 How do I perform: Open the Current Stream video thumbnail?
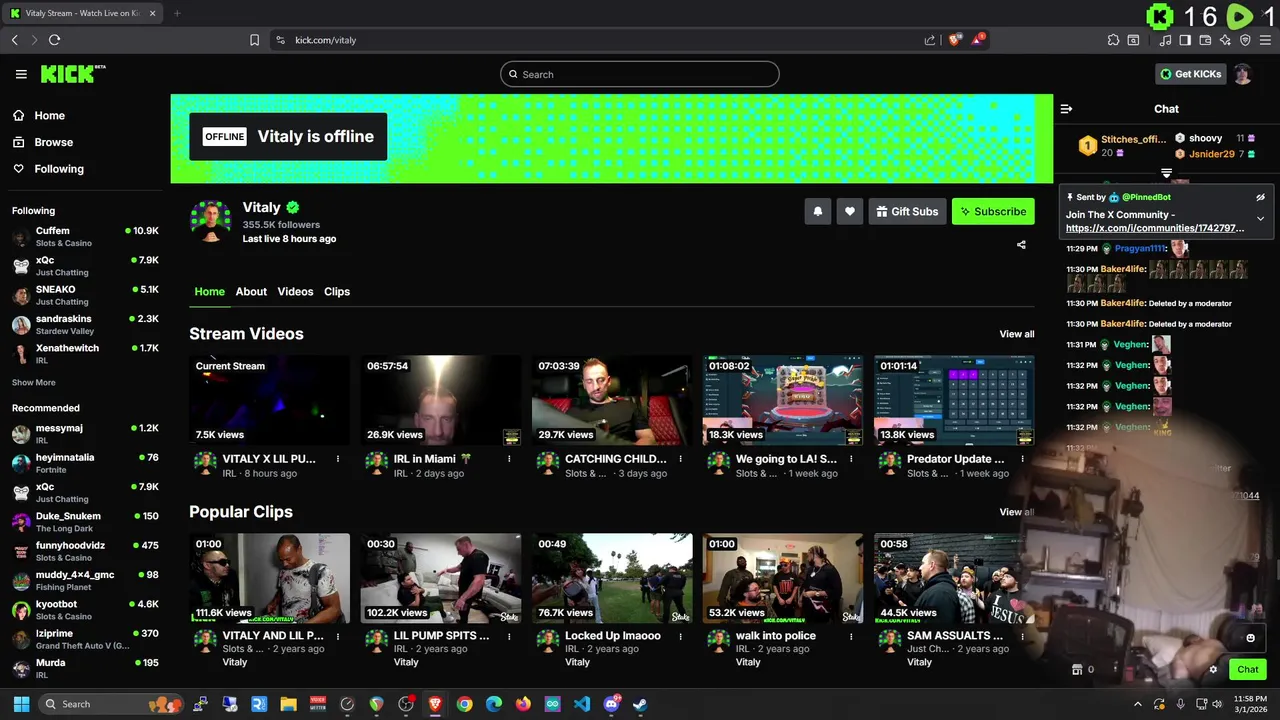click(x=270, y=400)
